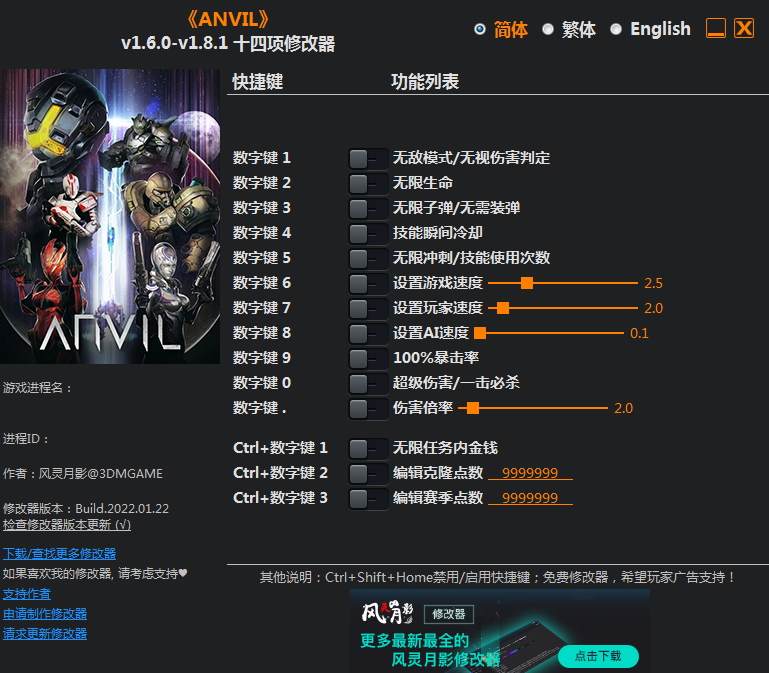The height and width of the screenshot is (673, 769).
Task: Toggle the 编辑赛季点数 switch
Action: 368,498
